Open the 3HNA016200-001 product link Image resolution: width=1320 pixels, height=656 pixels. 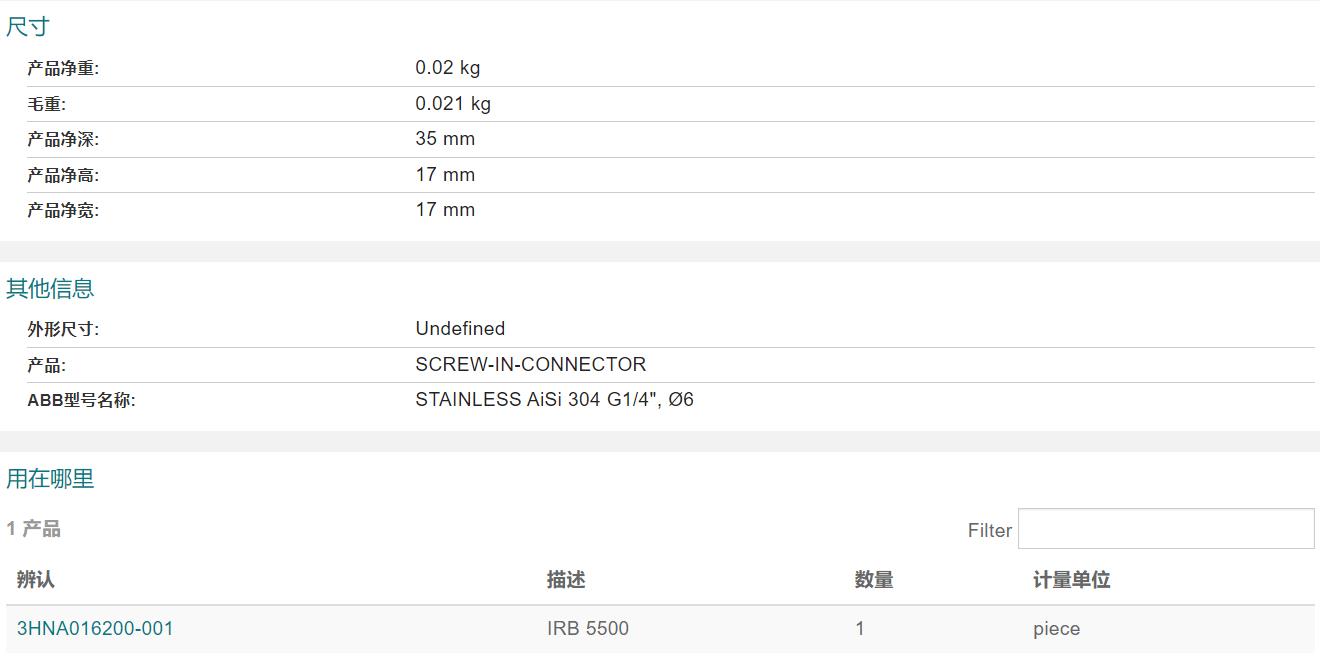pyautogui.click(x=95, y=629)
